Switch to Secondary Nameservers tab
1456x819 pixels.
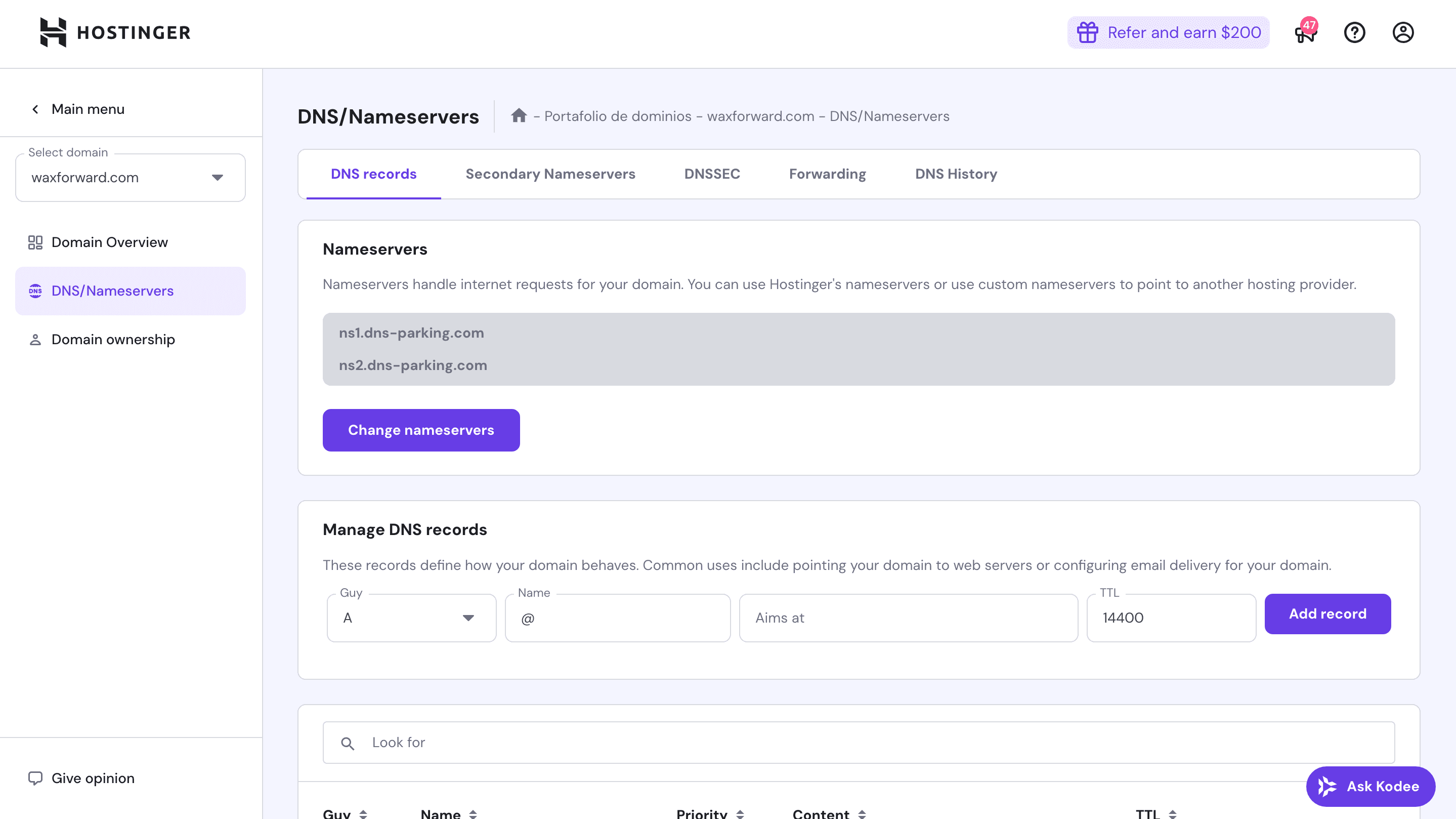point(550,174)
